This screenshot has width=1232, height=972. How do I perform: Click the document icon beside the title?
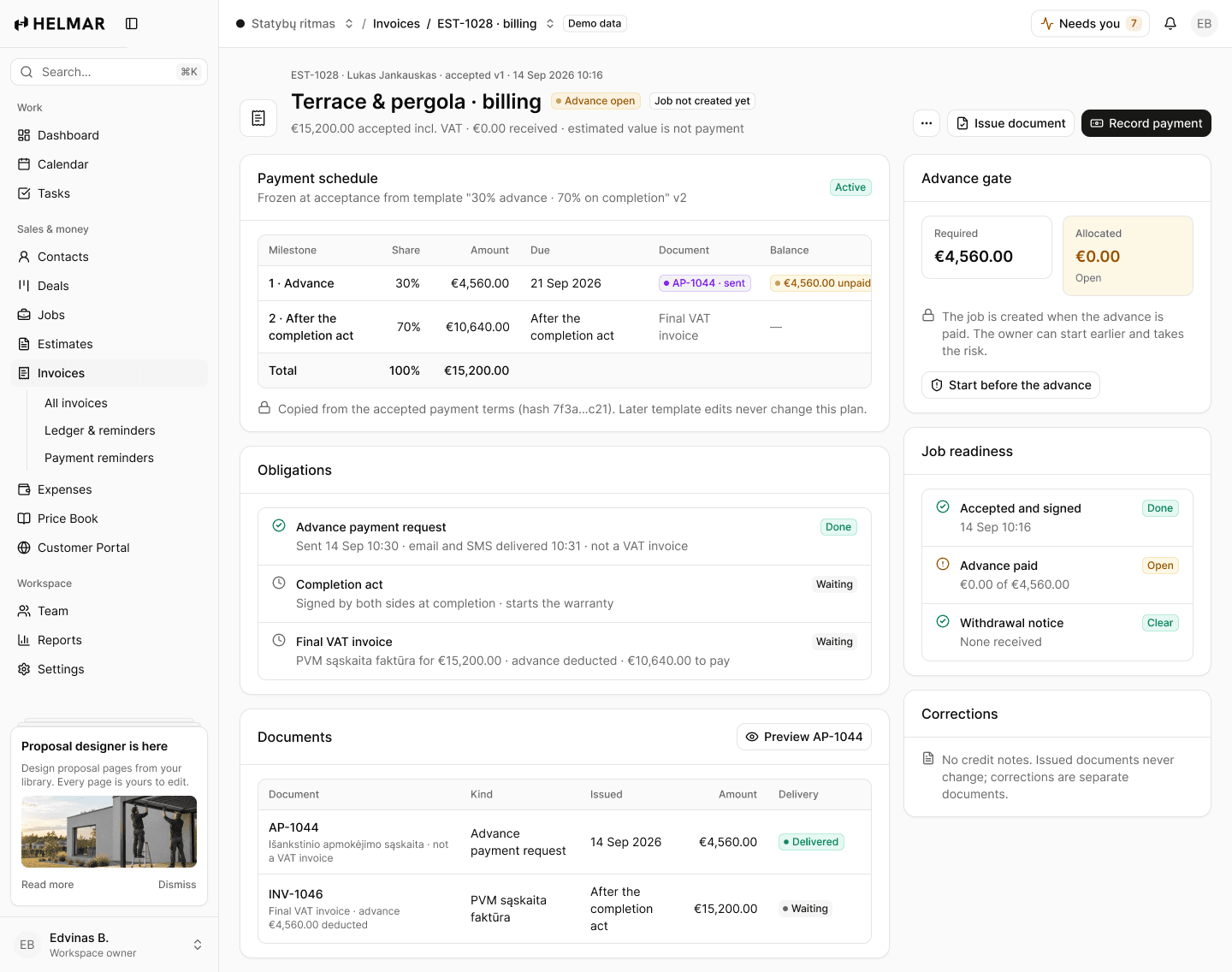(x=258, y=118)
